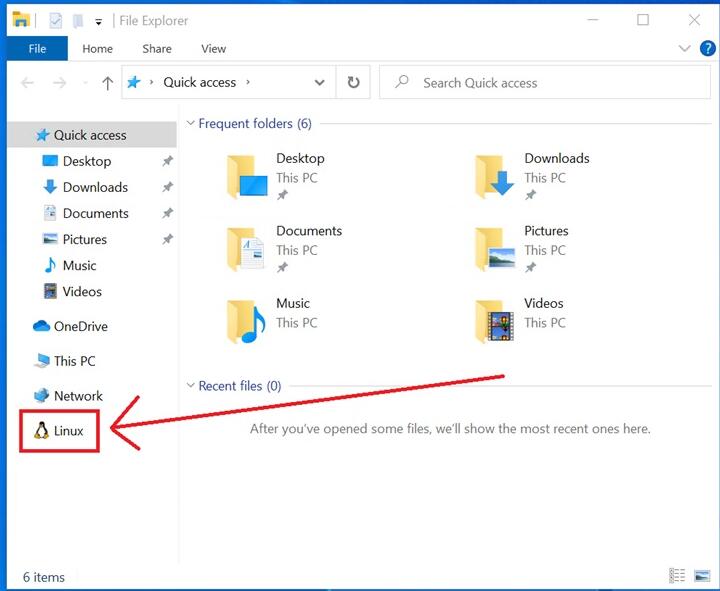Viewport: 720px width, 591px height.
Task: Expand the chevron after the Quick access breadcrumb
Action: pos(248,82)
